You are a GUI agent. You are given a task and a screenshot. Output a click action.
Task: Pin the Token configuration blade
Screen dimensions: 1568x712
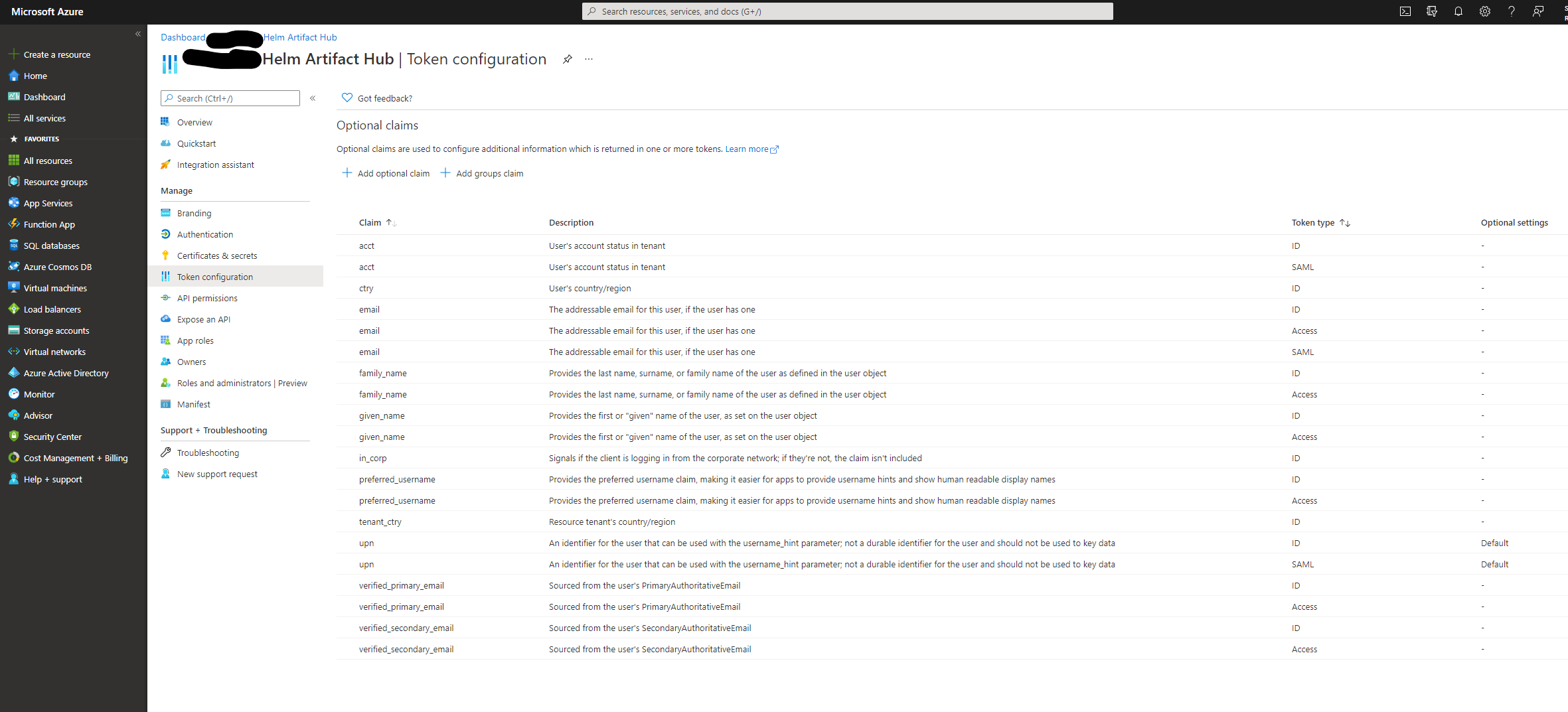(567, 59)
